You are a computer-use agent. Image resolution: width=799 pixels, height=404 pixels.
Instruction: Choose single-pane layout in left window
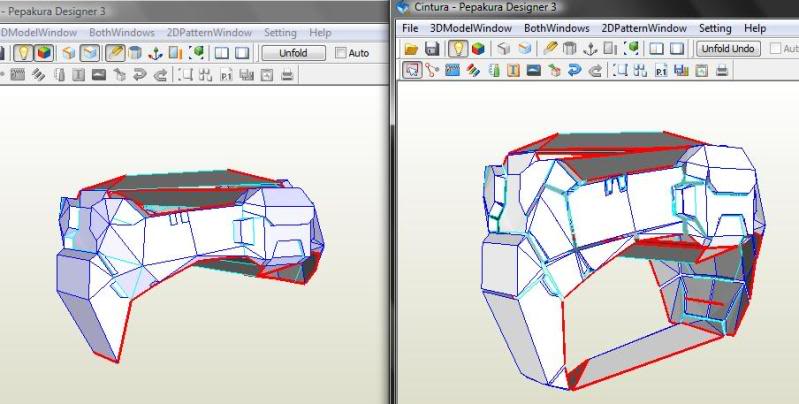pos(242,52)
